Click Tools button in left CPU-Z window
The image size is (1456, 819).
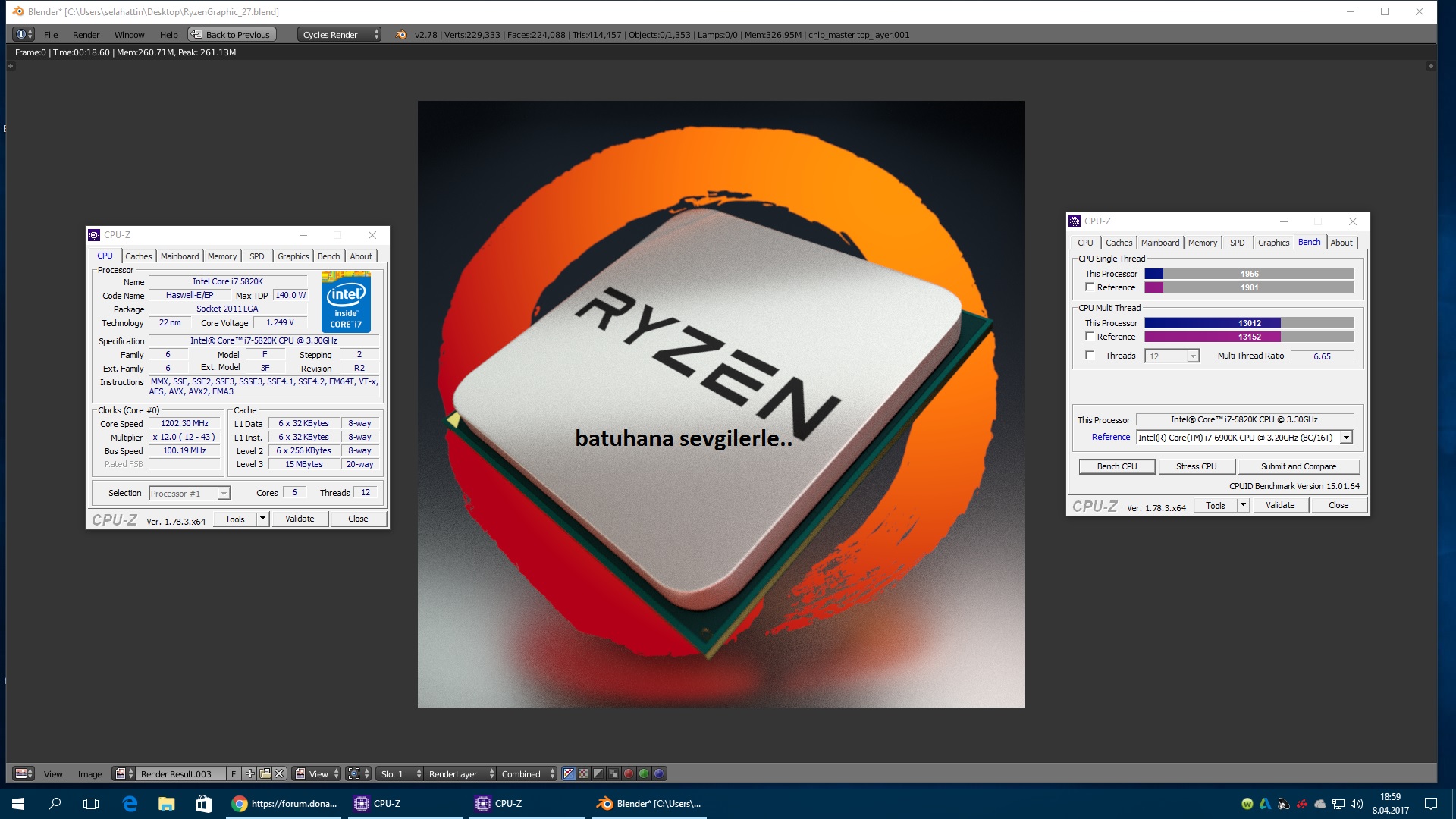235,519
